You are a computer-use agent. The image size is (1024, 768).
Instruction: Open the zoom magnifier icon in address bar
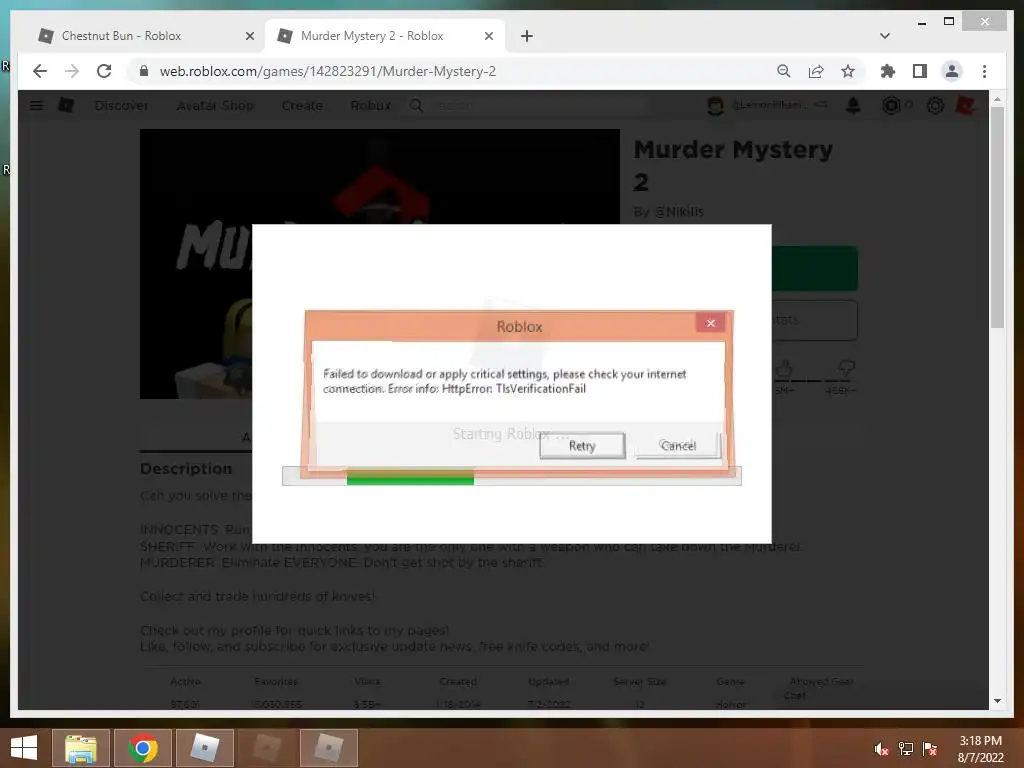point(784,71)
